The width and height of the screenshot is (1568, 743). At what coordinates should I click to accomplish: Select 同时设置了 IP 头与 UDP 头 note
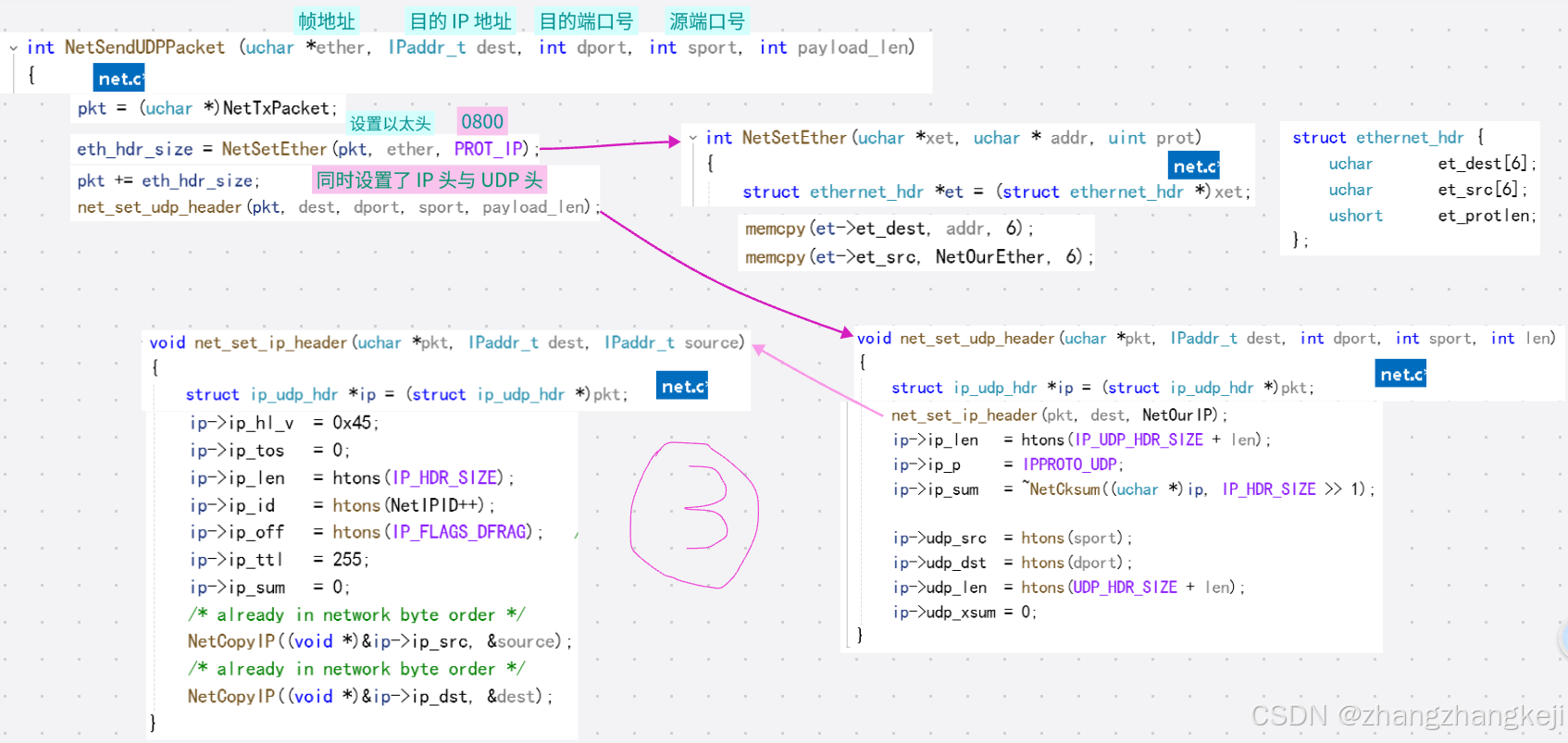click(x=429, y=180)
